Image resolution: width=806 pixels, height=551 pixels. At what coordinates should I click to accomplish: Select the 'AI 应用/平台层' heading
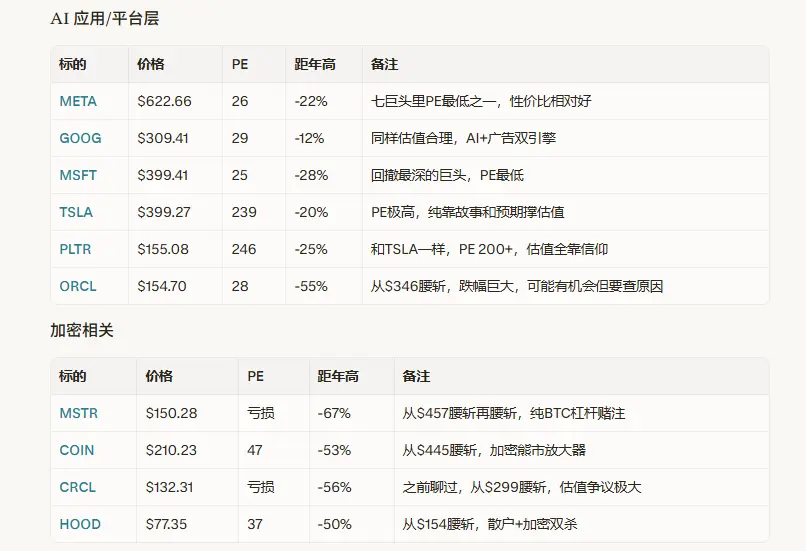point(105,19)
